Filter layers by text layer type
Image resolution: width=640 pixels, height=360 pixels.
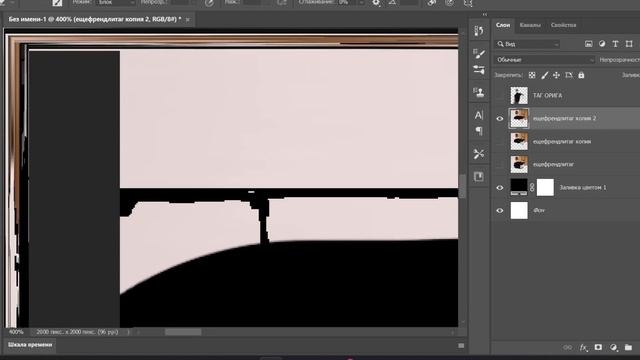616,44
